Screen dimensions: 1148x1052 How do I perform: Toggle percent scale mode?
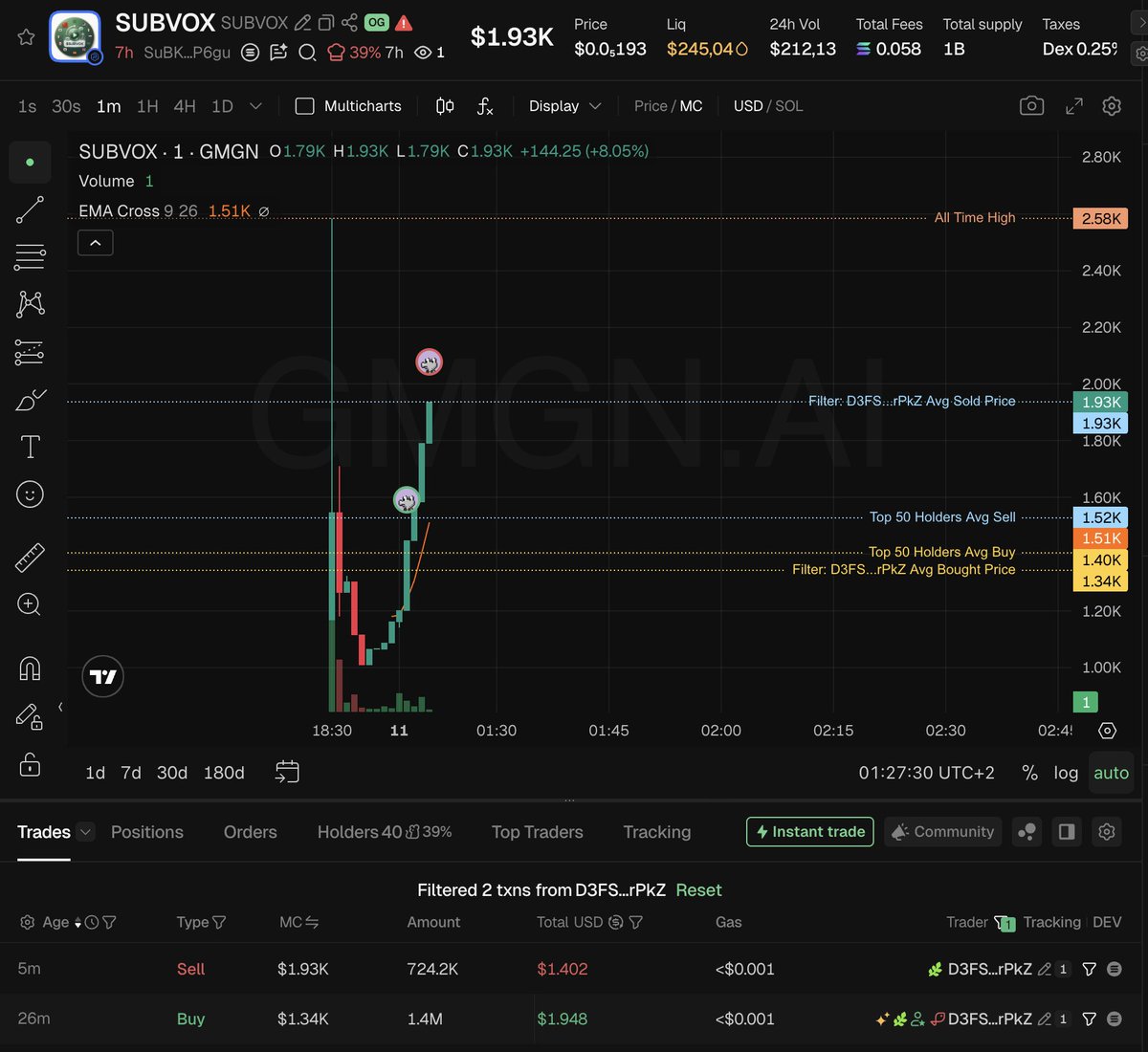[x=1030, y=773]
